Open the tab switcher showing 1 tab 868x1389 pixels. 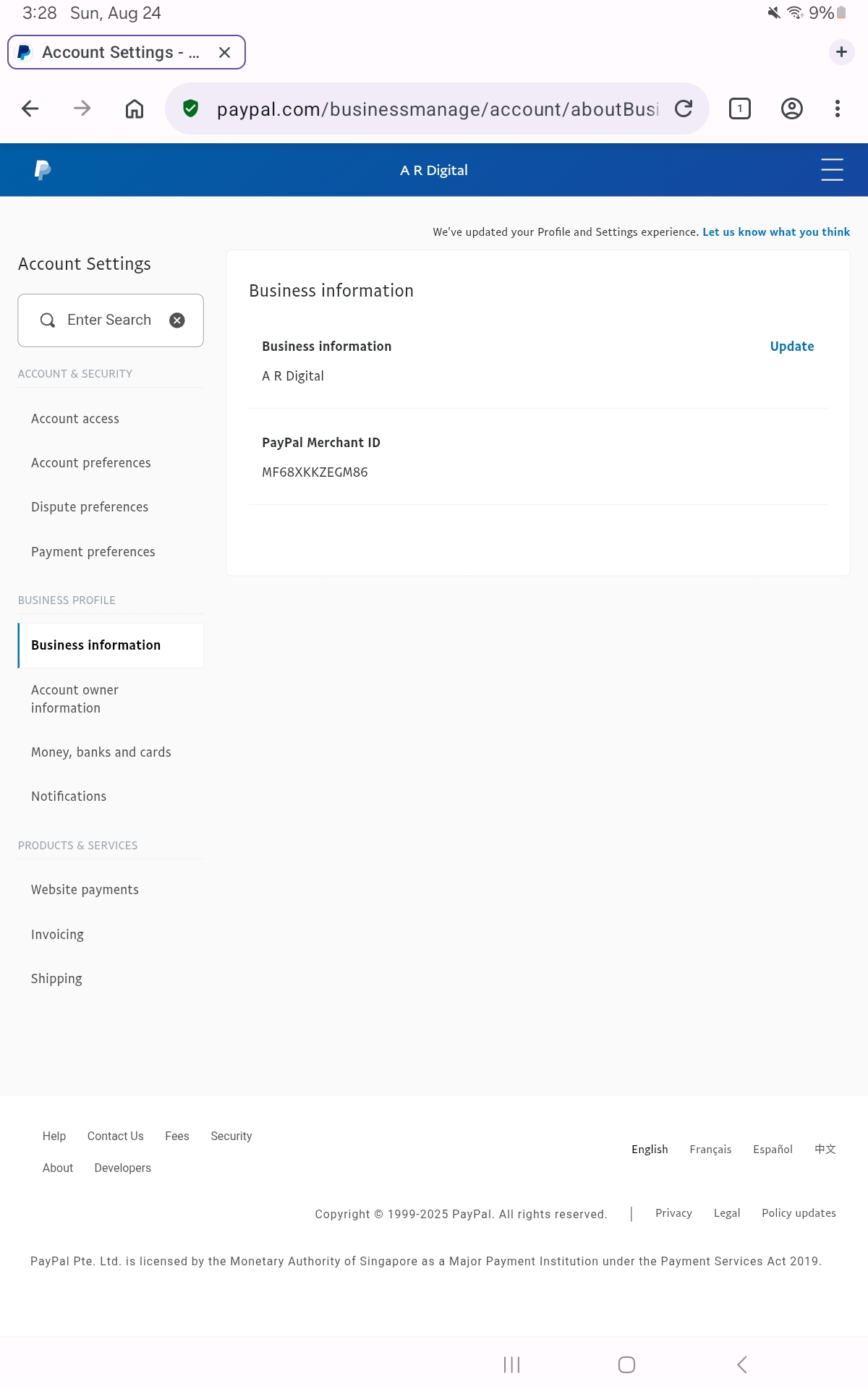(739, 109)
